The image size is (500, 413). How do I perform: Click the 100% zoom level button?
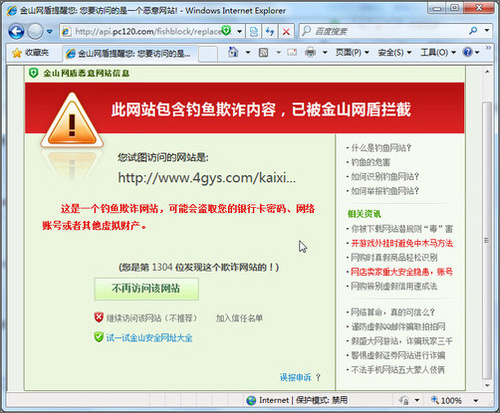[x=447, y=400]
